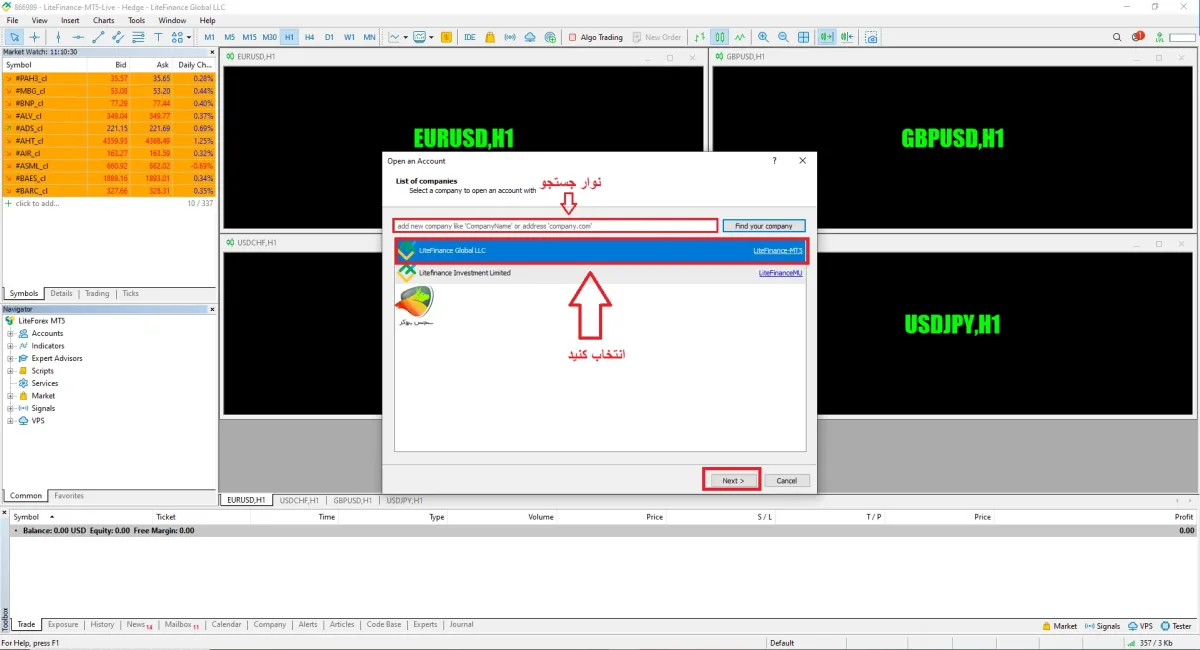
Task: Select the D1 timeframe
Action: [329, 37]
